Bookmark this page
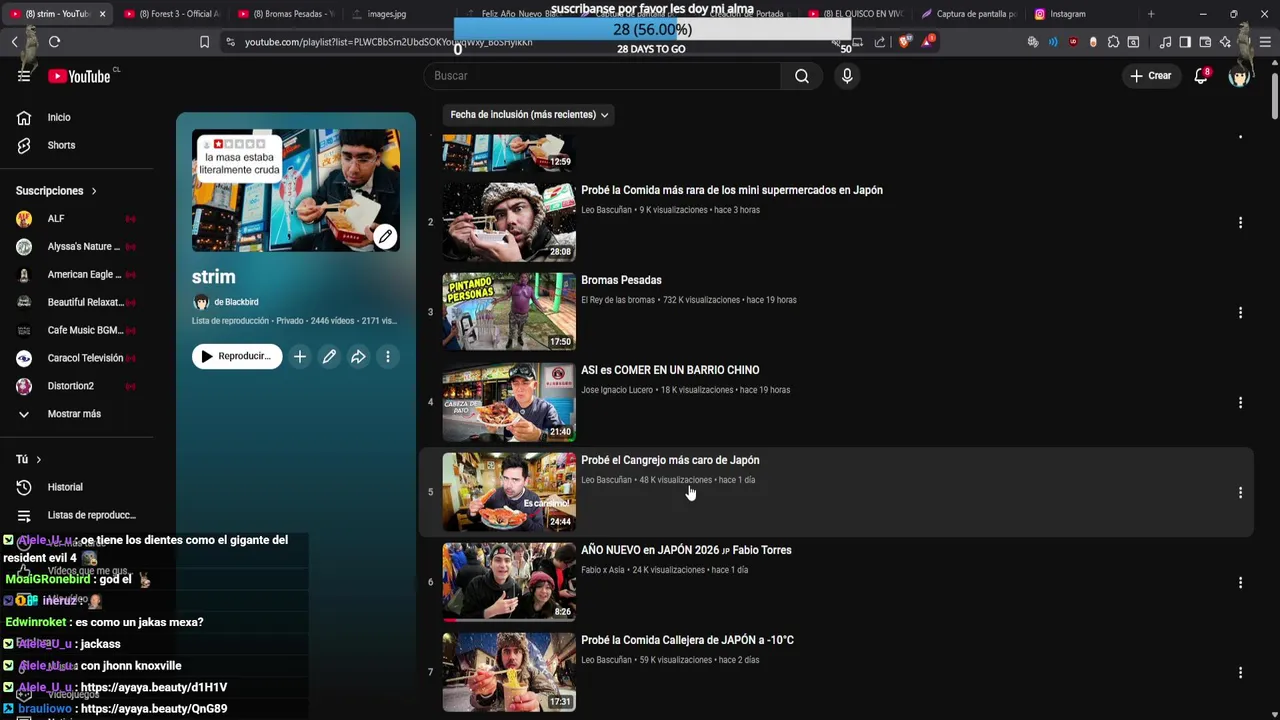 click(x=204, y=42)
